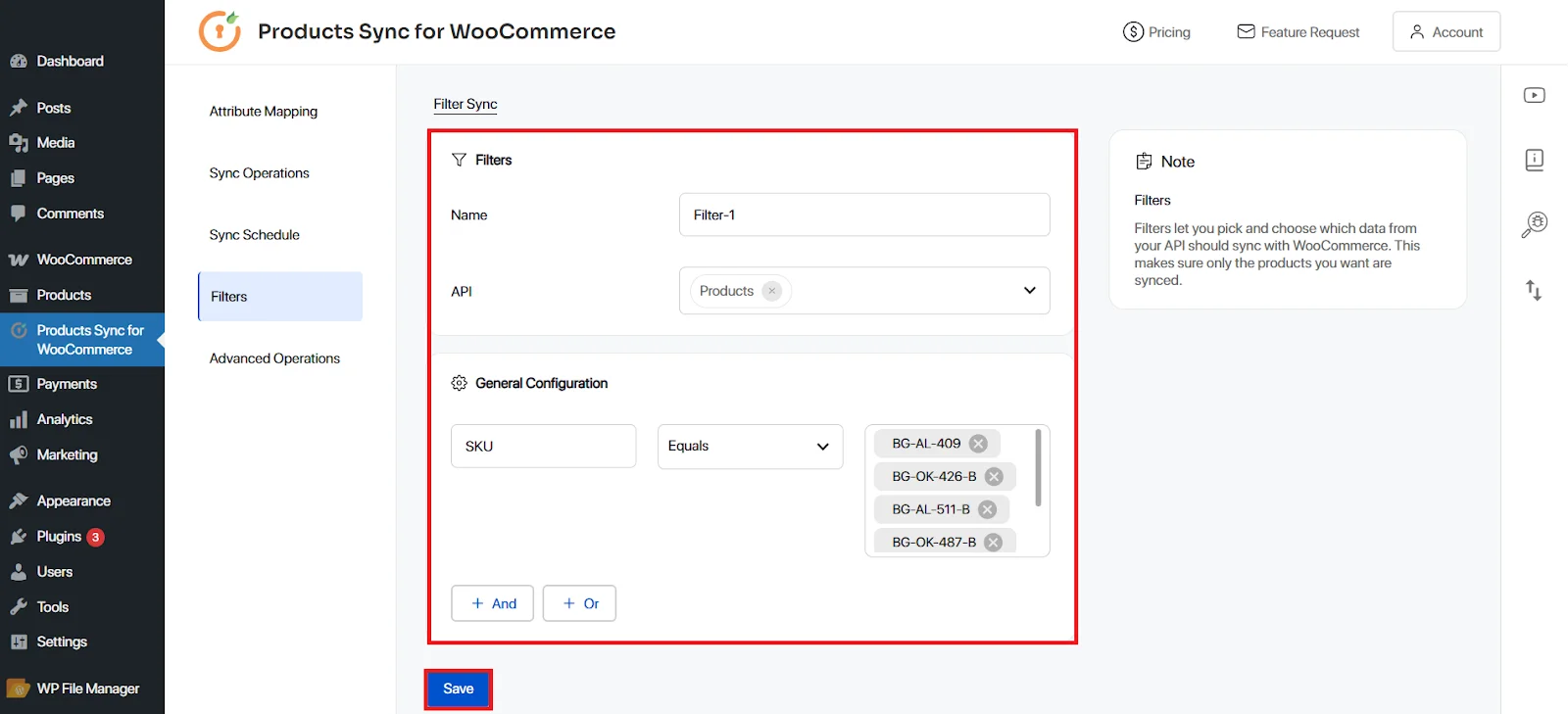This screenshot has height=714, width=1568.
Task: Open the video tutorial icon in right rail
Action: [x=1534, y=95]
